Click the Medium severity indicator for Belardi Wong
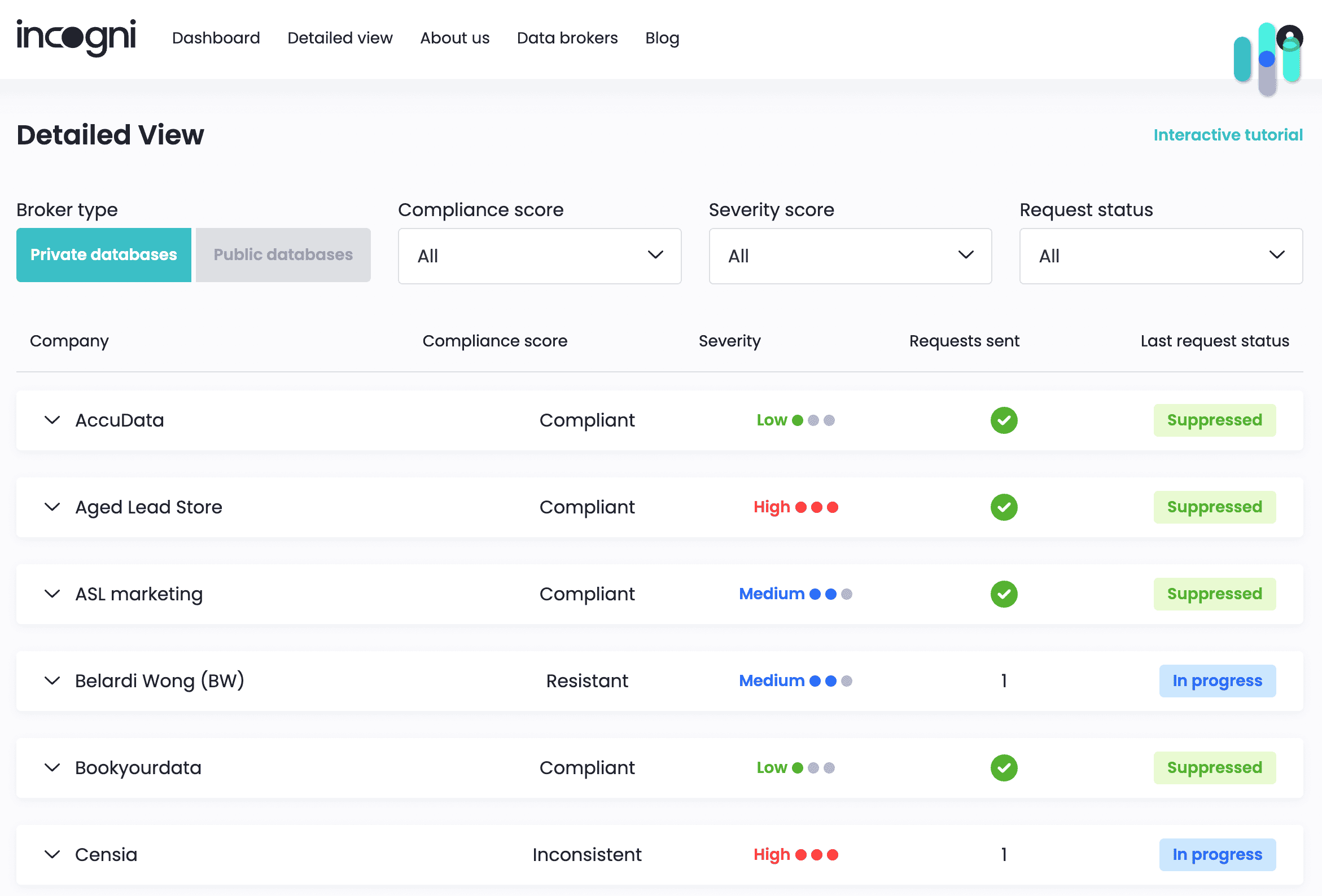1322x896 pixels. click(830, 680)
